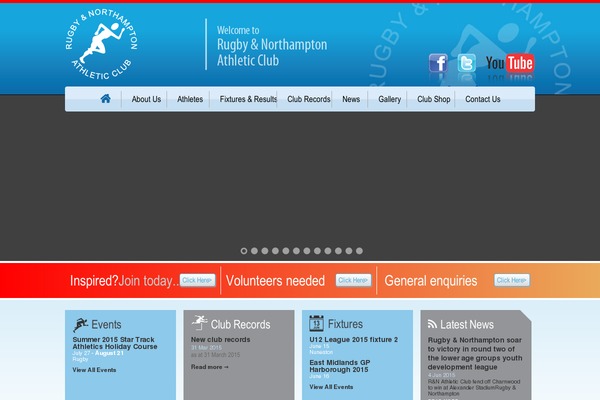Open Summer 2015 Star Track Athletics Holiday Course
600x400 pixels.
click(115, 343)
